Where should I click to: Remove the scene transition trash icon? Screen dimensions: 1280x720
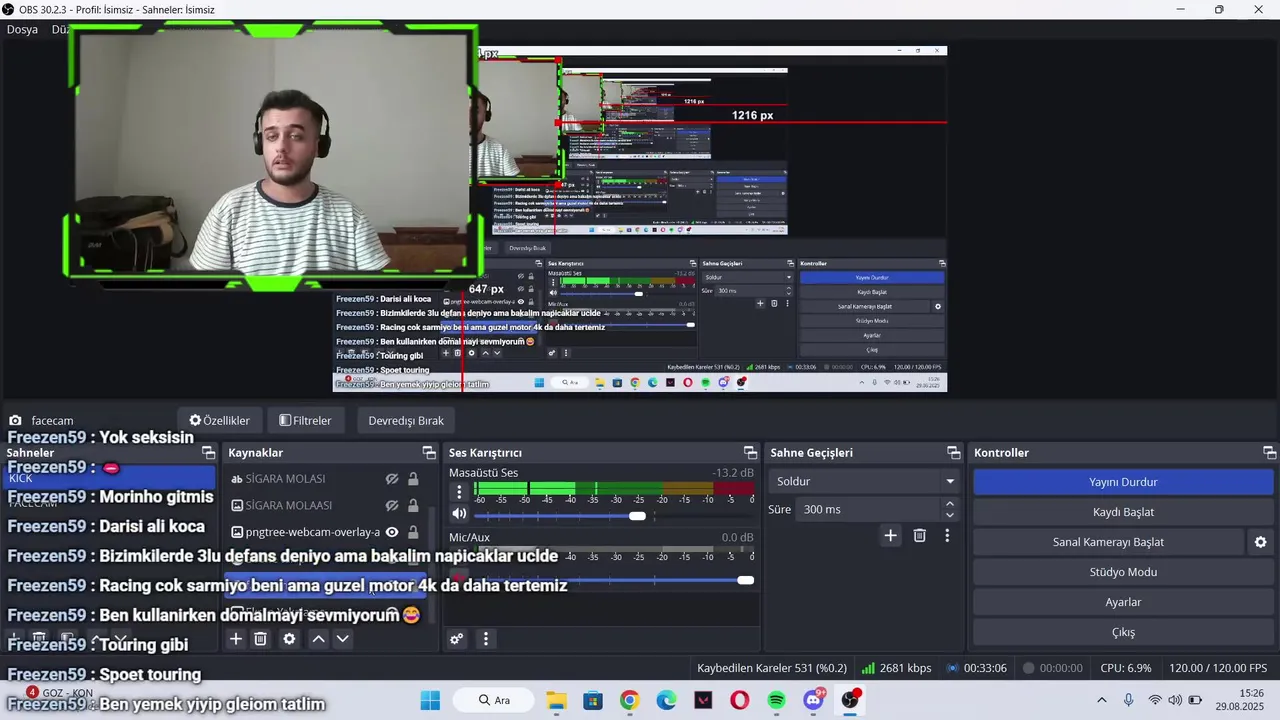919,536
